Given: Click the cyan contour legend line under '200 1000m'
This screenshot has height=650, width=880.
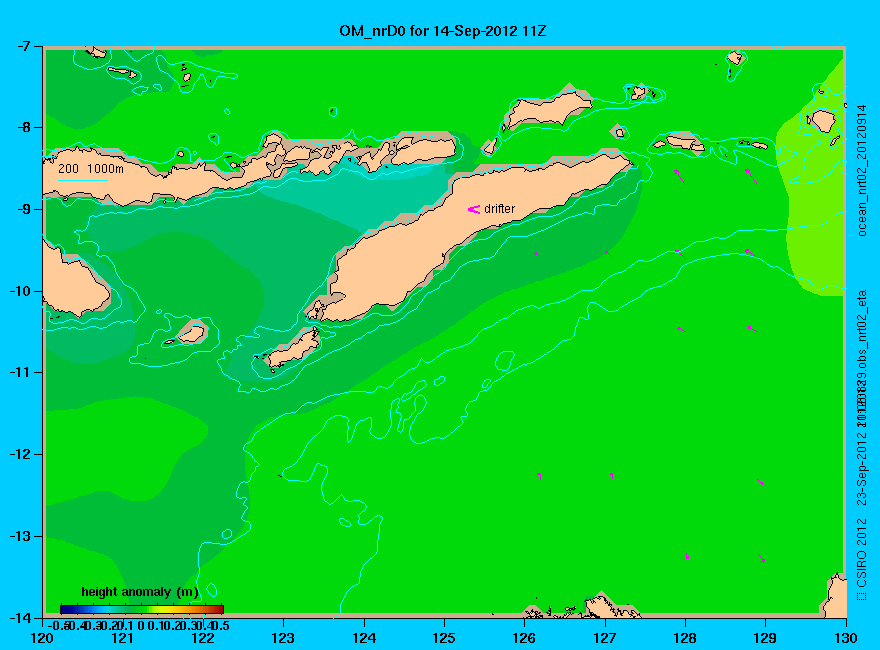Looking at the screenshot, I should click(83, 180).
